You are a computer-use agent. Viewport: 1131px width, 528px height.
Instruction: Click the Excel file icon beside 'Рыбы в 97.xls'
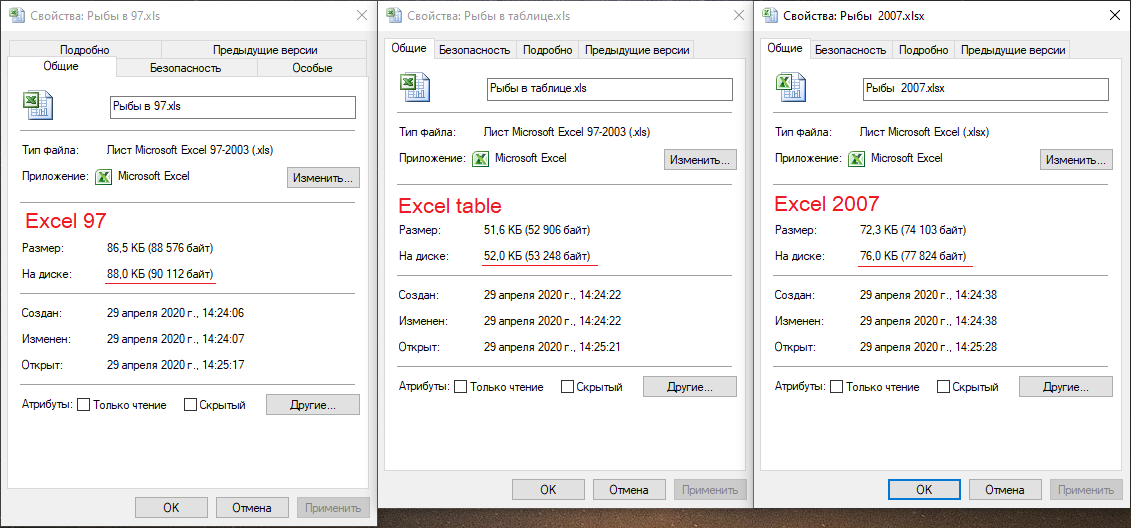[37, 106]
